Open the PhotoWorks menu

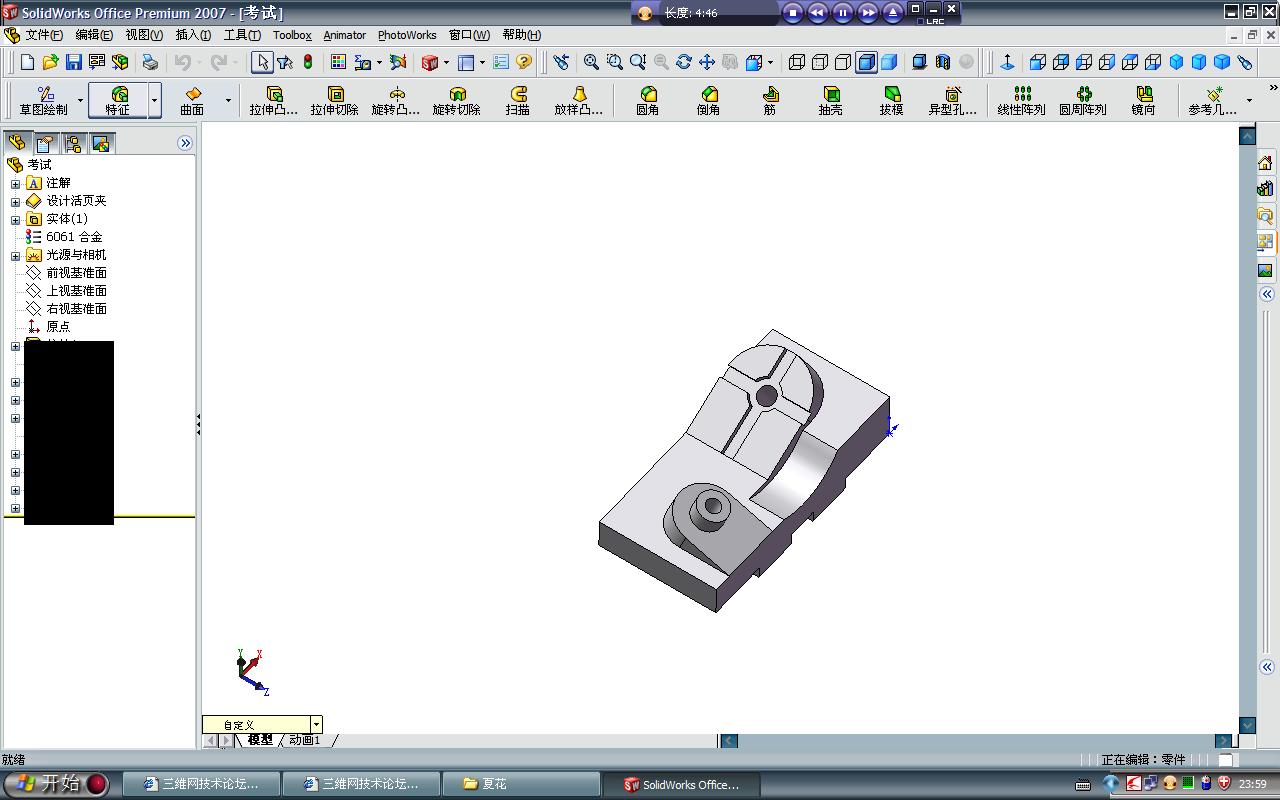tap(407, 35)
